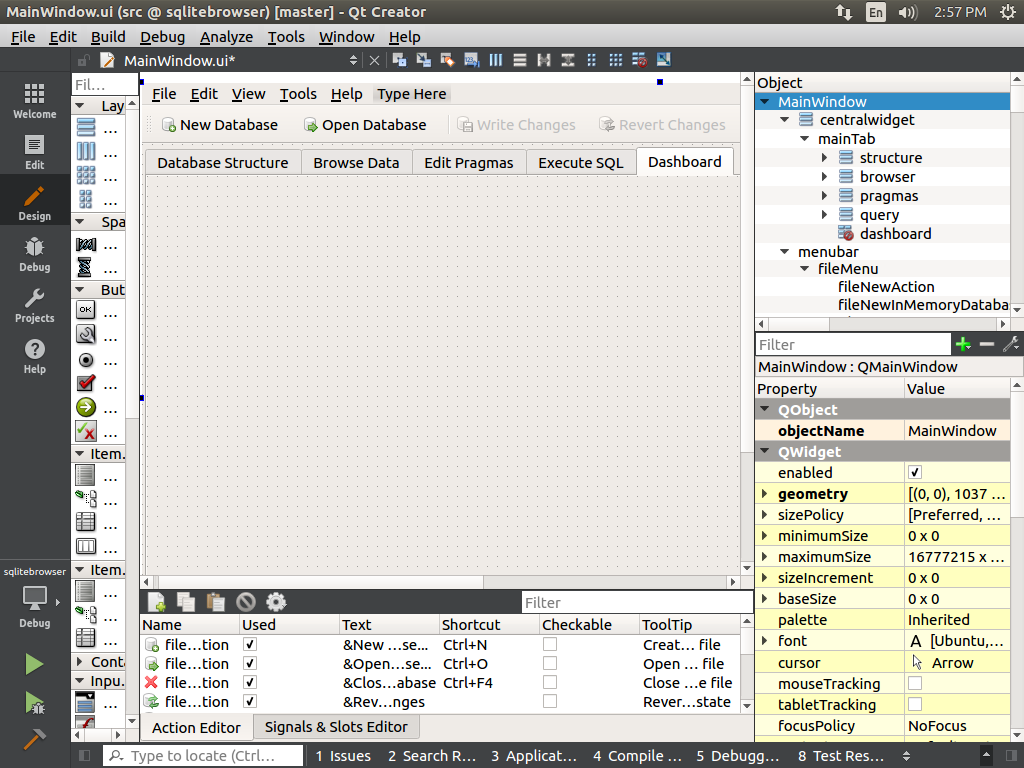Click the Edit Signals/Slots toolbar icon
The width and height of the screenshot is (1024, 768).
click(423, 60)
